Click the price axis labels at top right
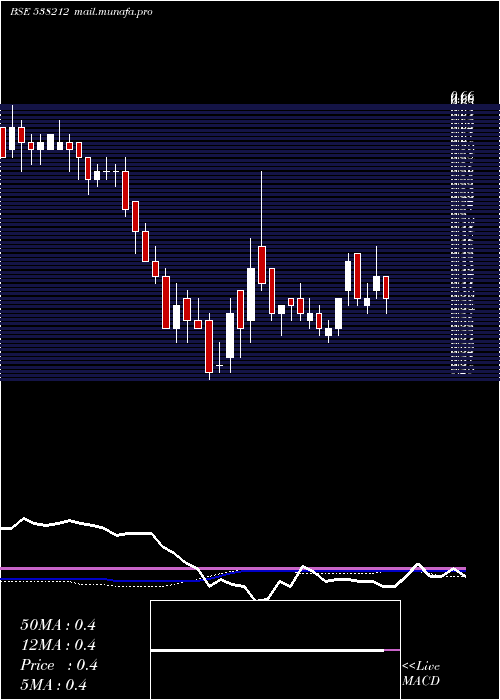Image resolution: width=500 pixels, height=700 pixels. pos(462,98)
